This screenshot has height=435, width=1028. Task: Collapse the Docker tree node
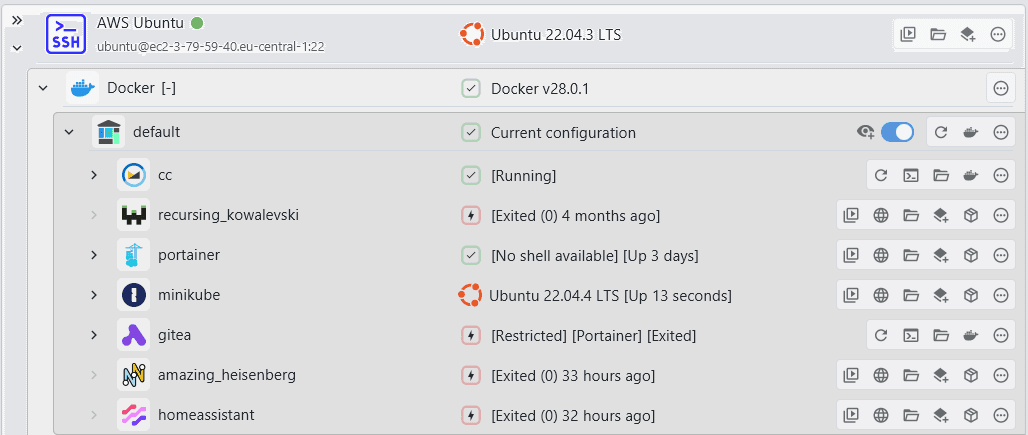(43, 88)
